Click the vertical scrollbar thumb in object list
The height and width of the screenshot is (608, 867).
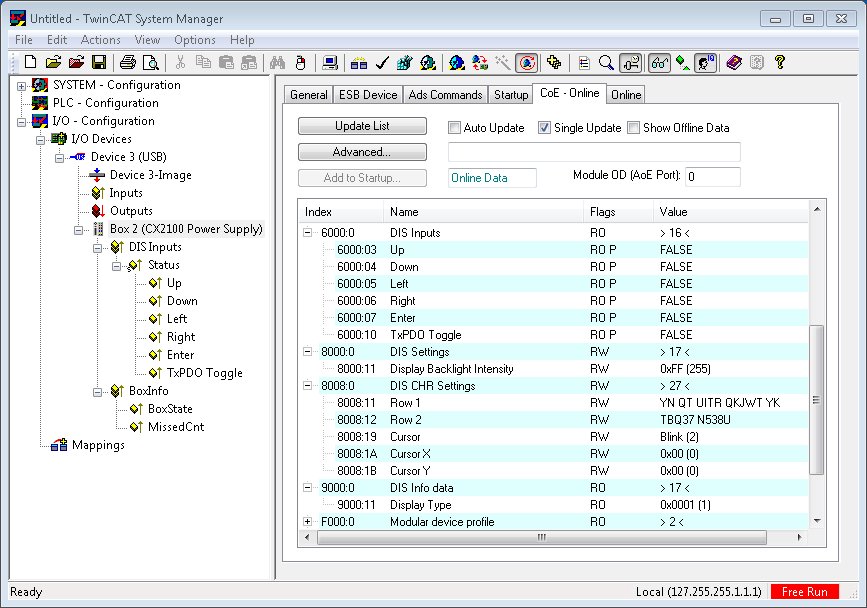pos(816,400)
